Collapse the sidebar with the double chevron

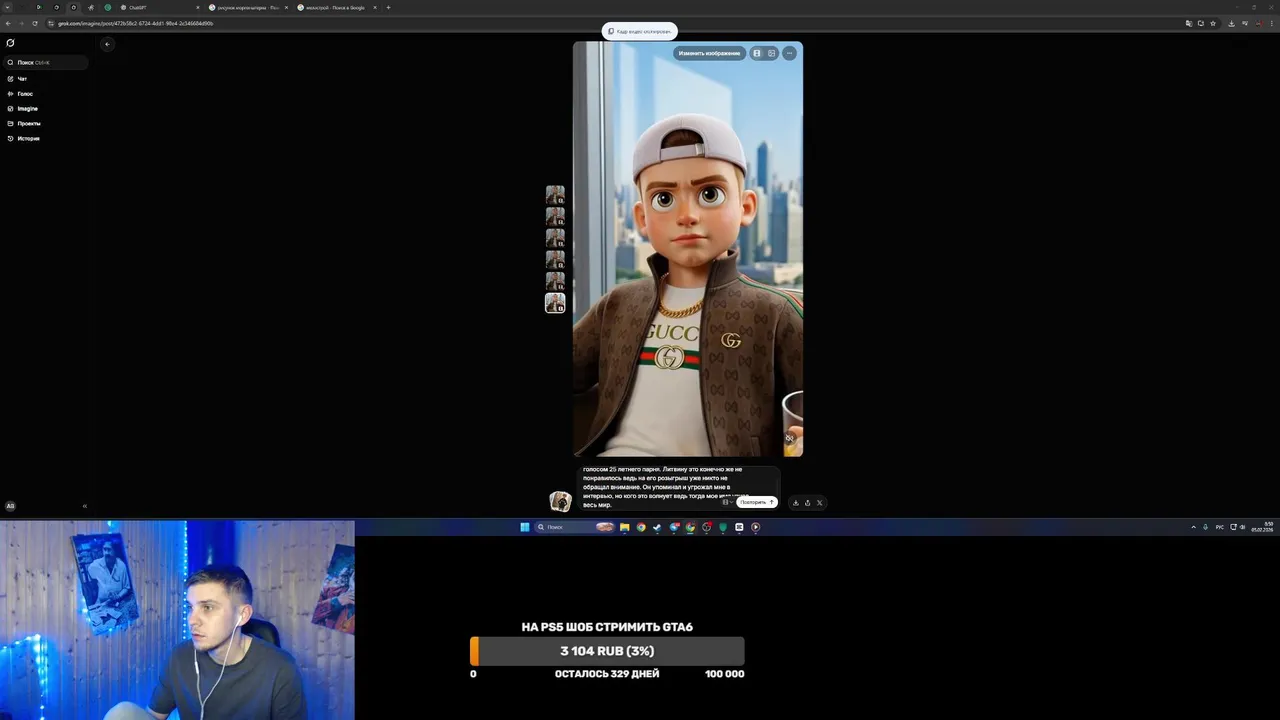pos(84,506)
